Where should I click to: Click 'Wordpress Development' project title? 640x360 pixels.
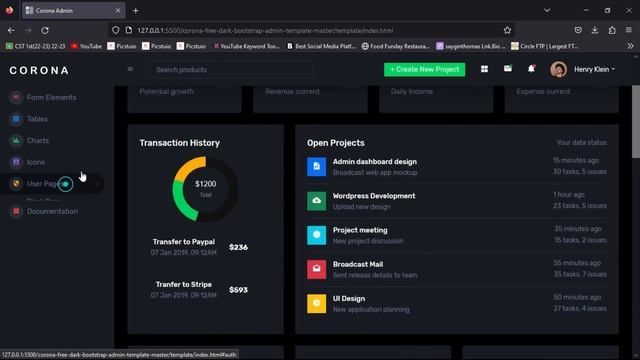pyautogui.click(x=374, y=196)
